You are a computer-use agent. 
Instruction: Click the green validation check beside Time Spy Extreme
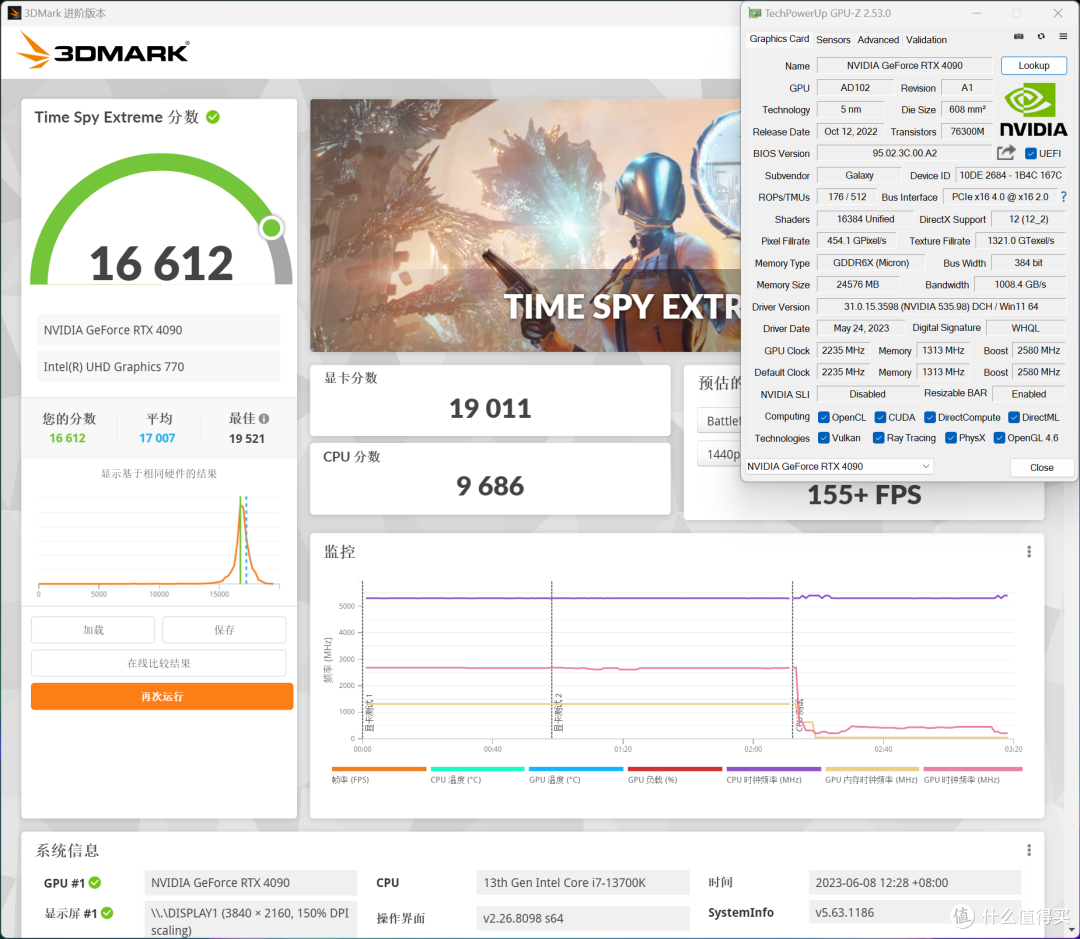pos(213,117)
